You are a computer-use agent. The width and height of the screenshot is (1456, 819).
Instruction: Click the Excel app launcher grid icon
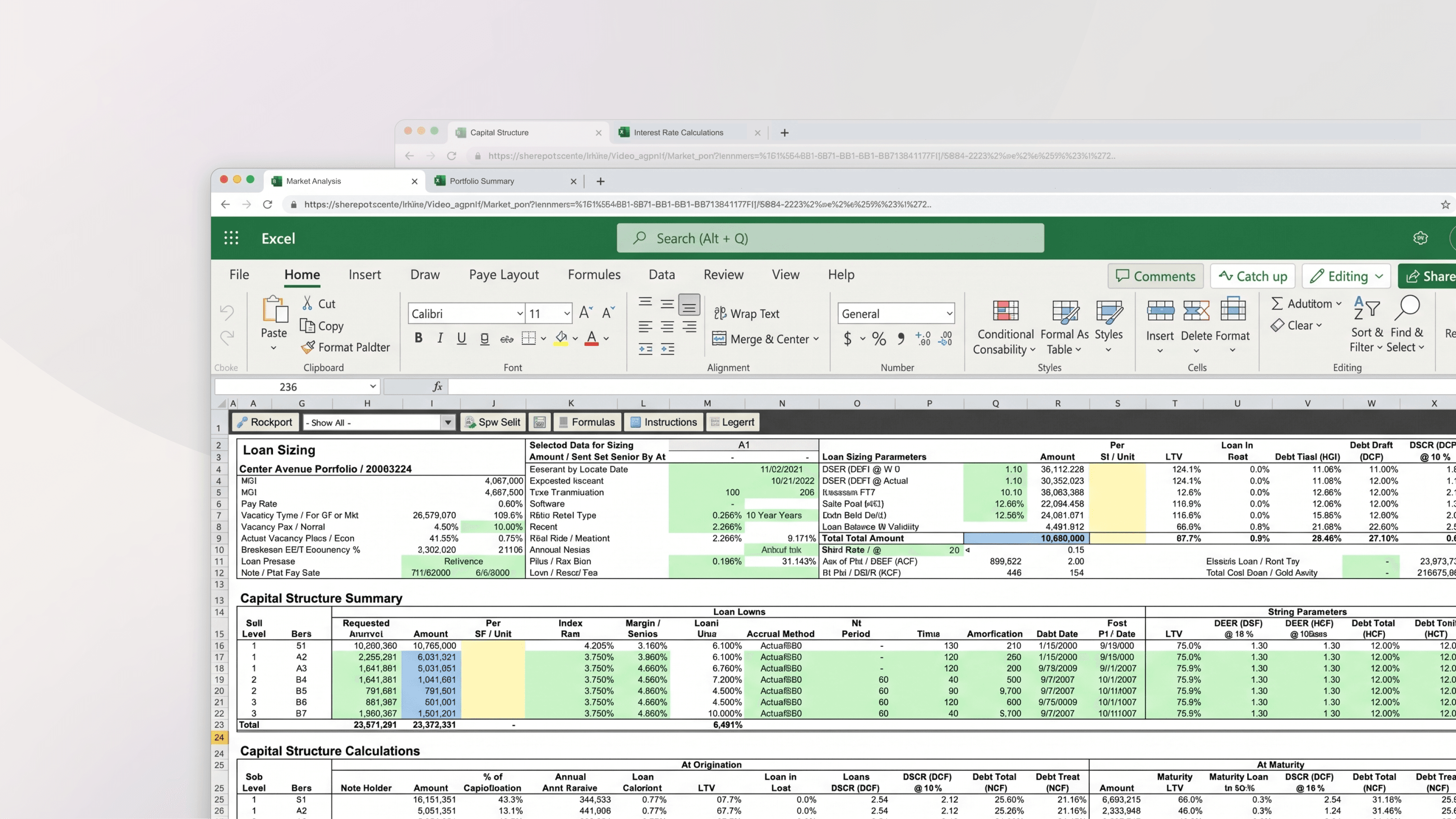tap(230, 238)
